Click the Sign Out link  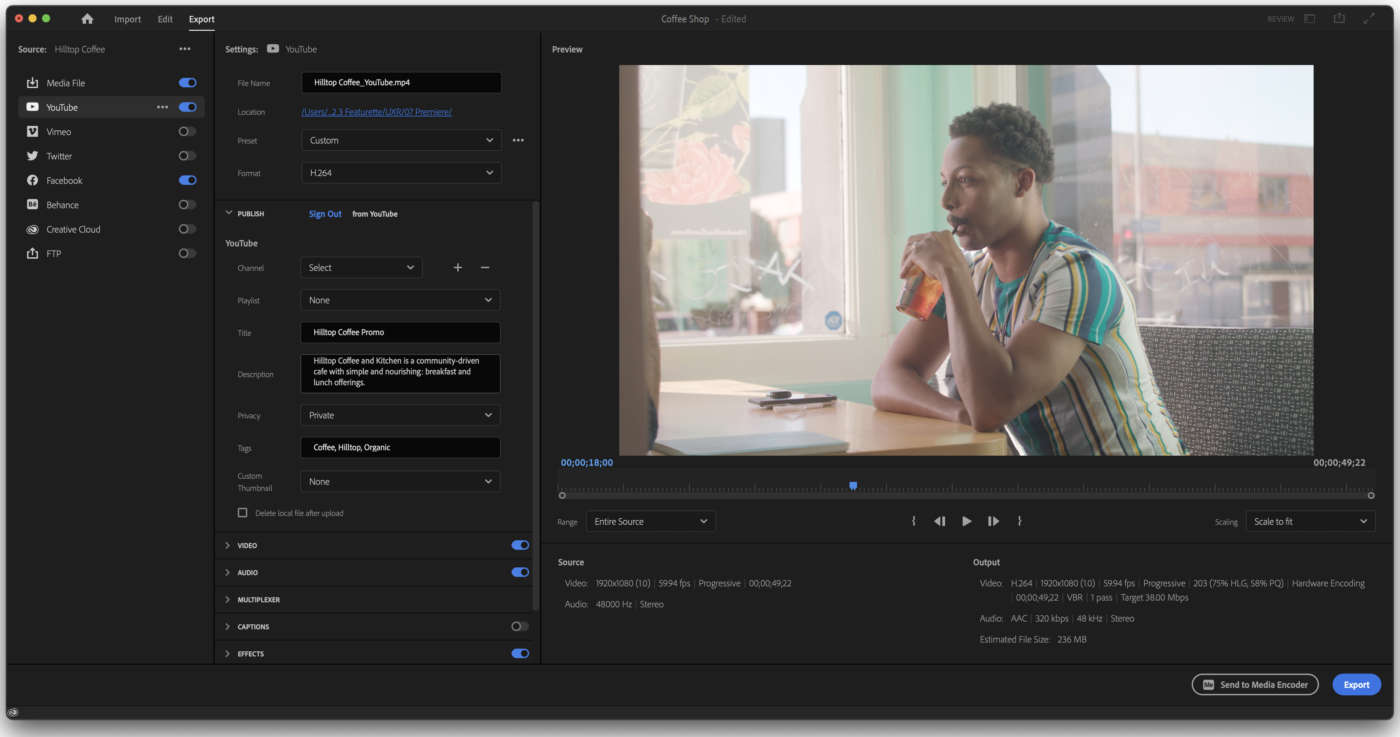click(325, 214)
